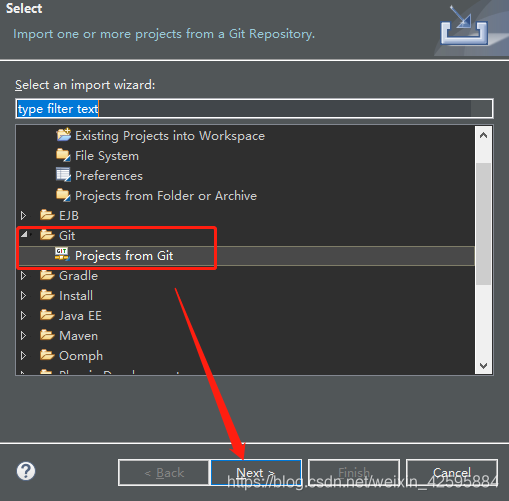Select the Git category label
The height and width of the screenshot is (501, 509).
tap(67, 236)
